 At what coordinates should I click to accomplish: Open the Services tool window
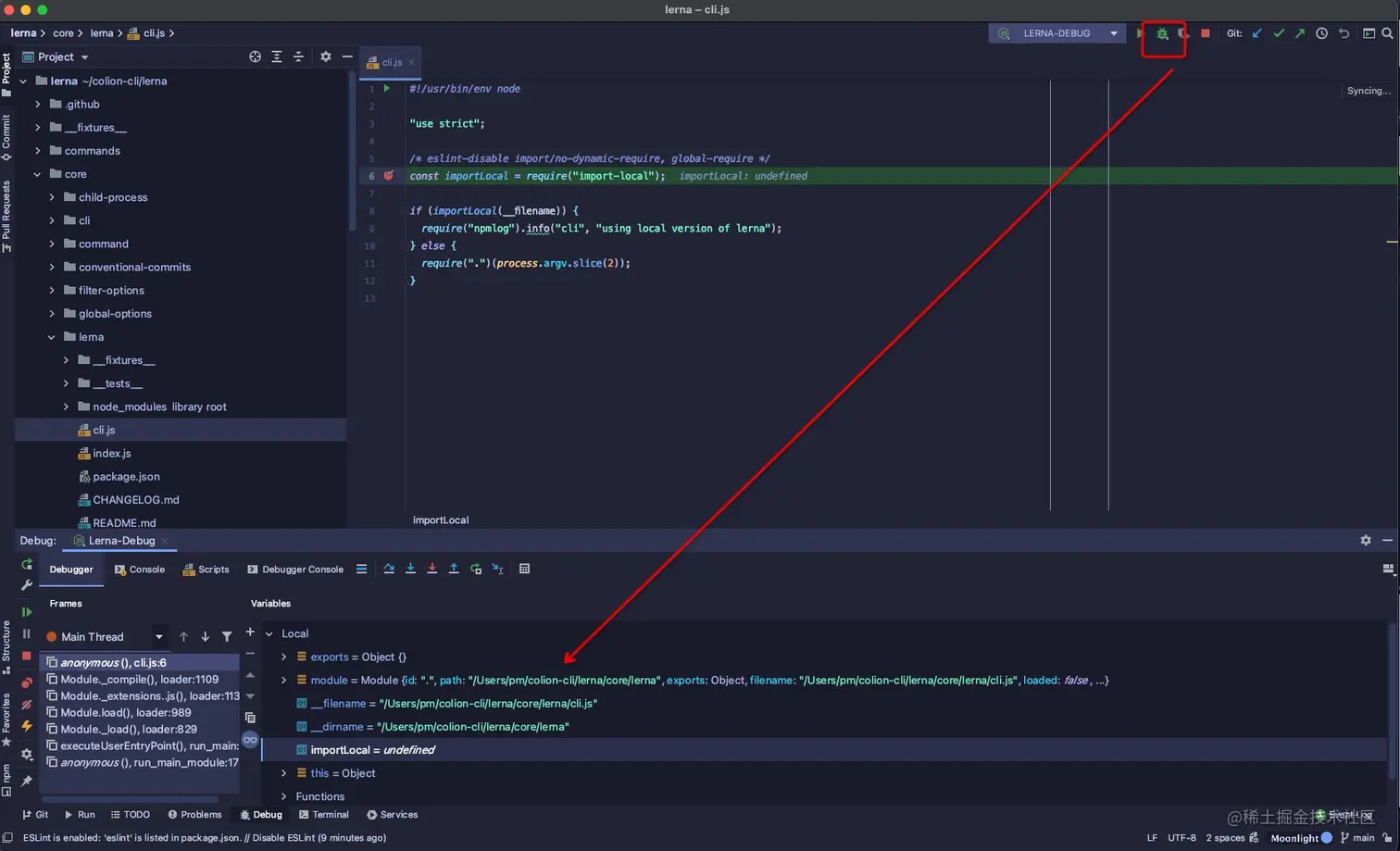392,815
